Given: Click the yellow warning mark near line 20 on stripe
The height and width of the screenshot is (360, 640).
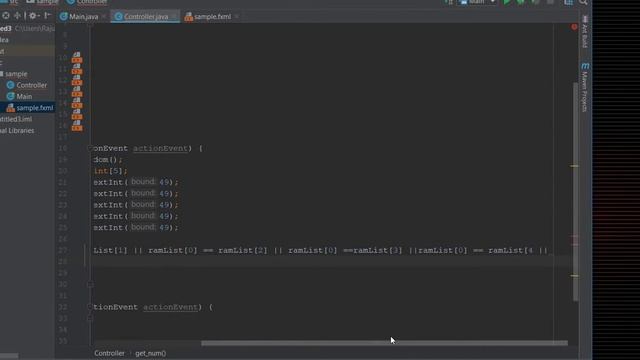Looking at the screenshot, I should point(574,166).
